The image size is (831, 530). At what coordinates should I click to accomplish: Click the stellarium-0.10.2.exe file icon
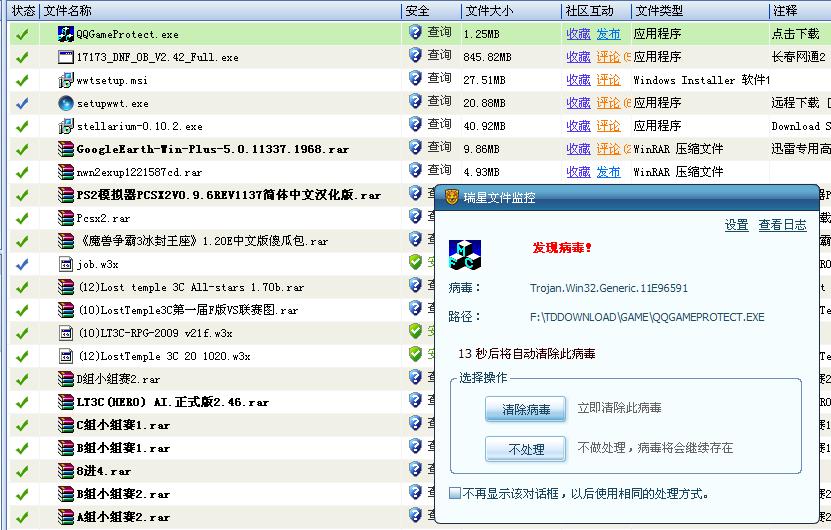pos(66,126)
